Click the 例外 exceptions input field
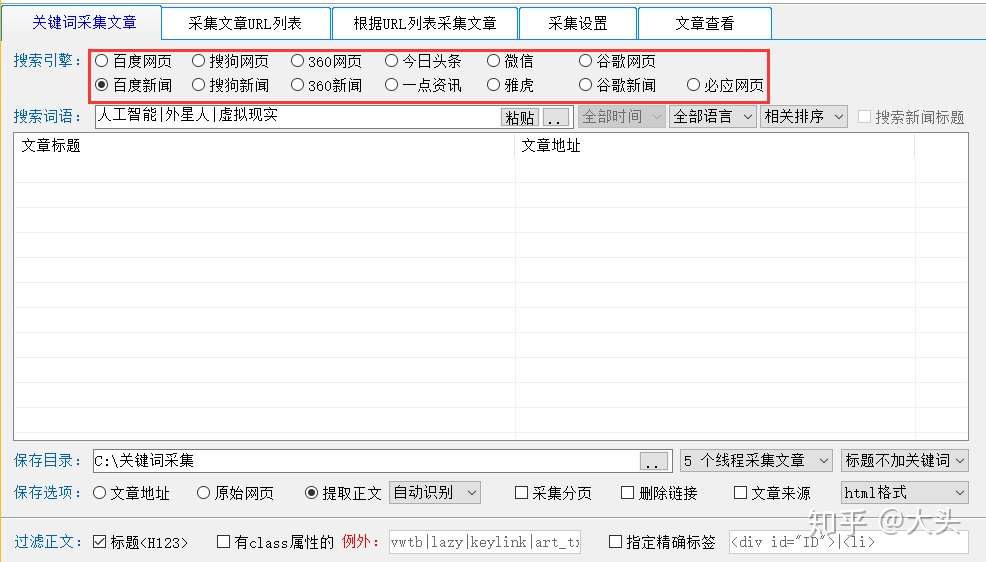 pyautogui.click(x=485, y=542)
